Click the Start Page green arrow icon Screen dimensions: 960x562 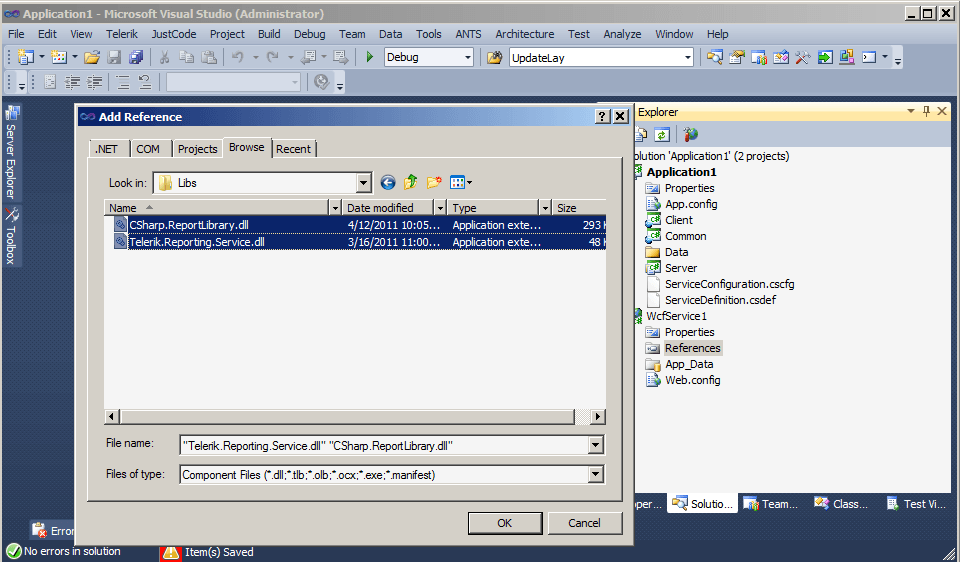click(x=825, y=58)
